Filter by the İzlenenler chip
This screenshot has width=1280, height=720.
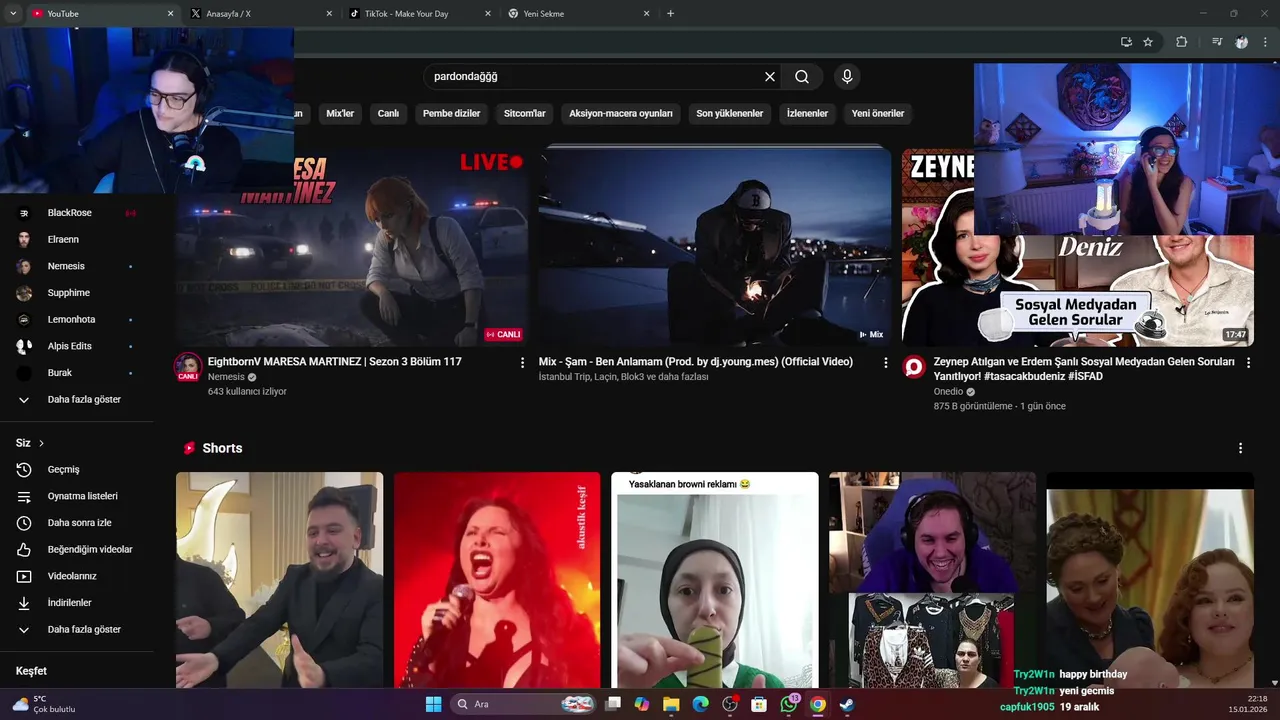pos(807,114)
